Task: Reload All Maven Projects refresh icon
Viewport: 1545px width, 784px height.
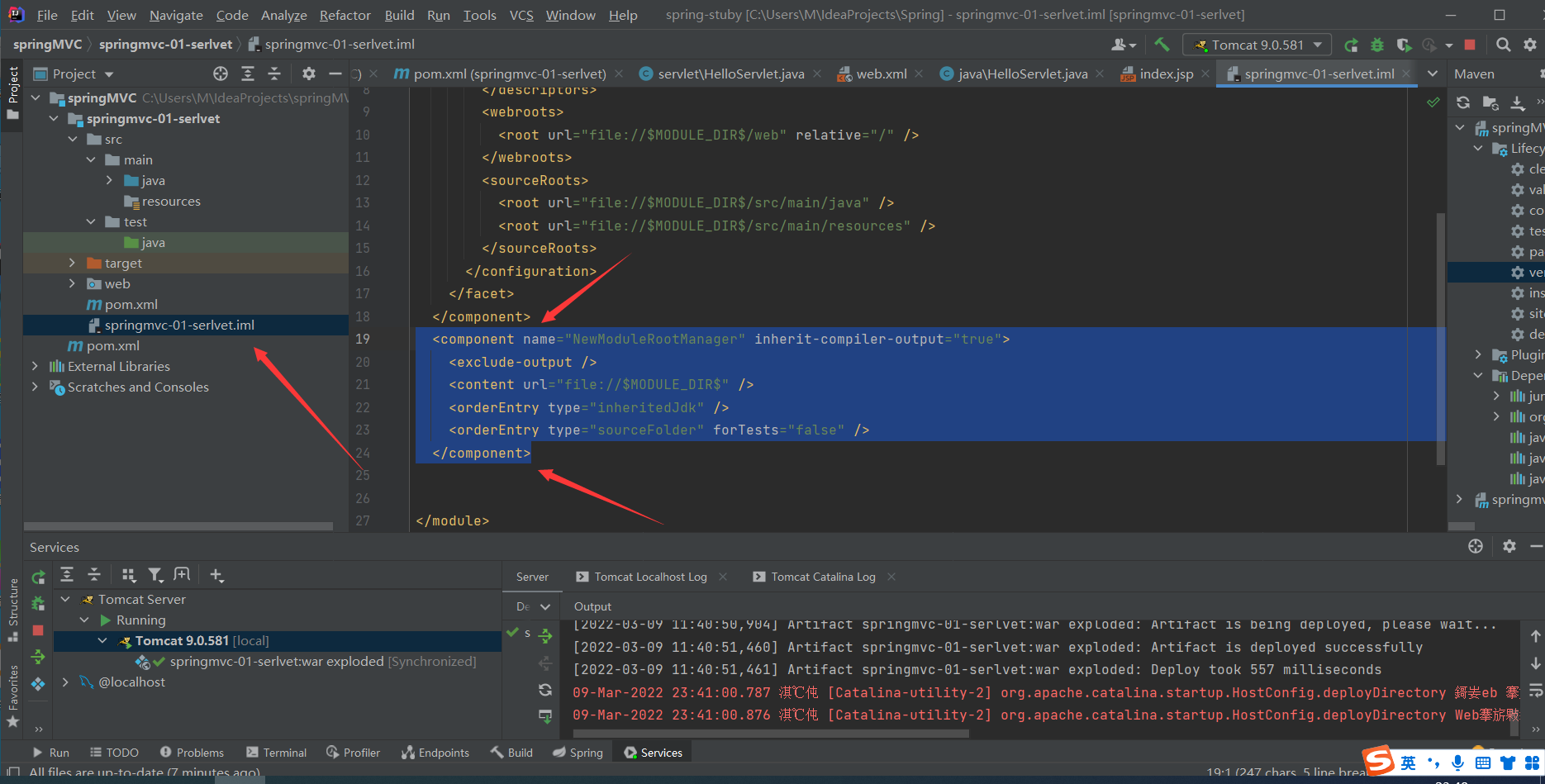Action: 1463,102
